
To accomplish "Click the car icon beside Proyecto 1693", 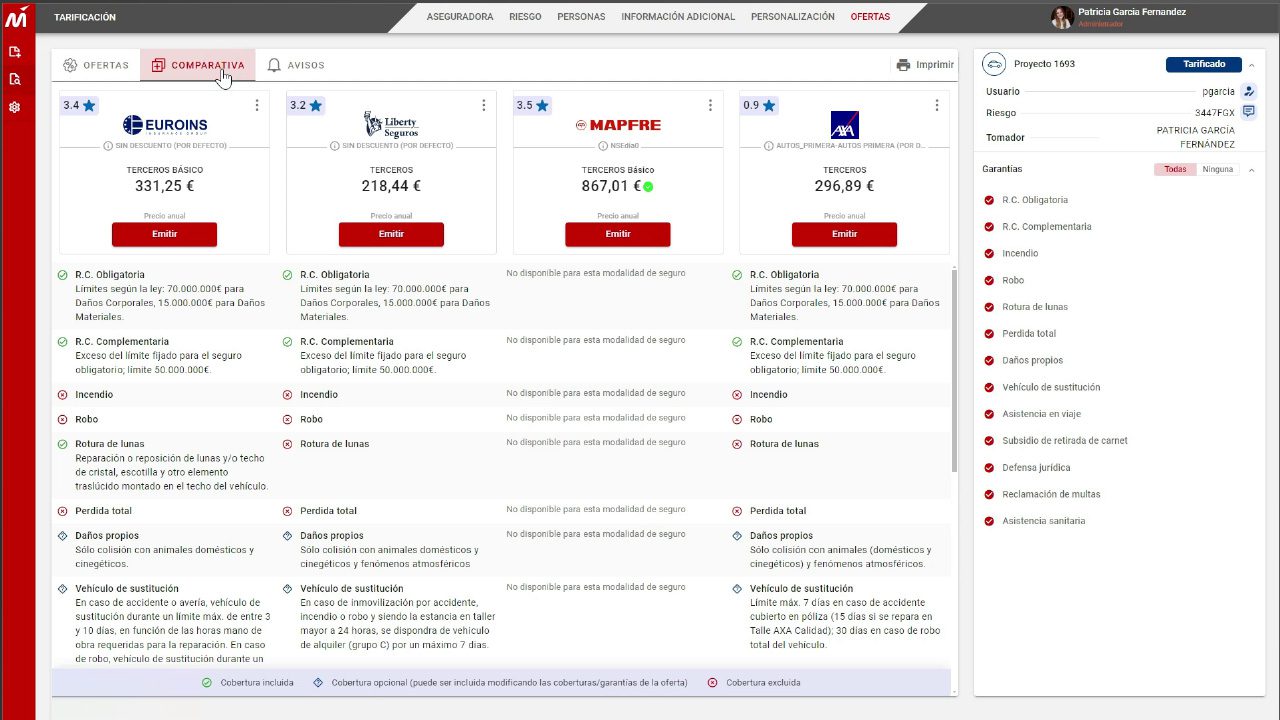I will click(993, 64).
